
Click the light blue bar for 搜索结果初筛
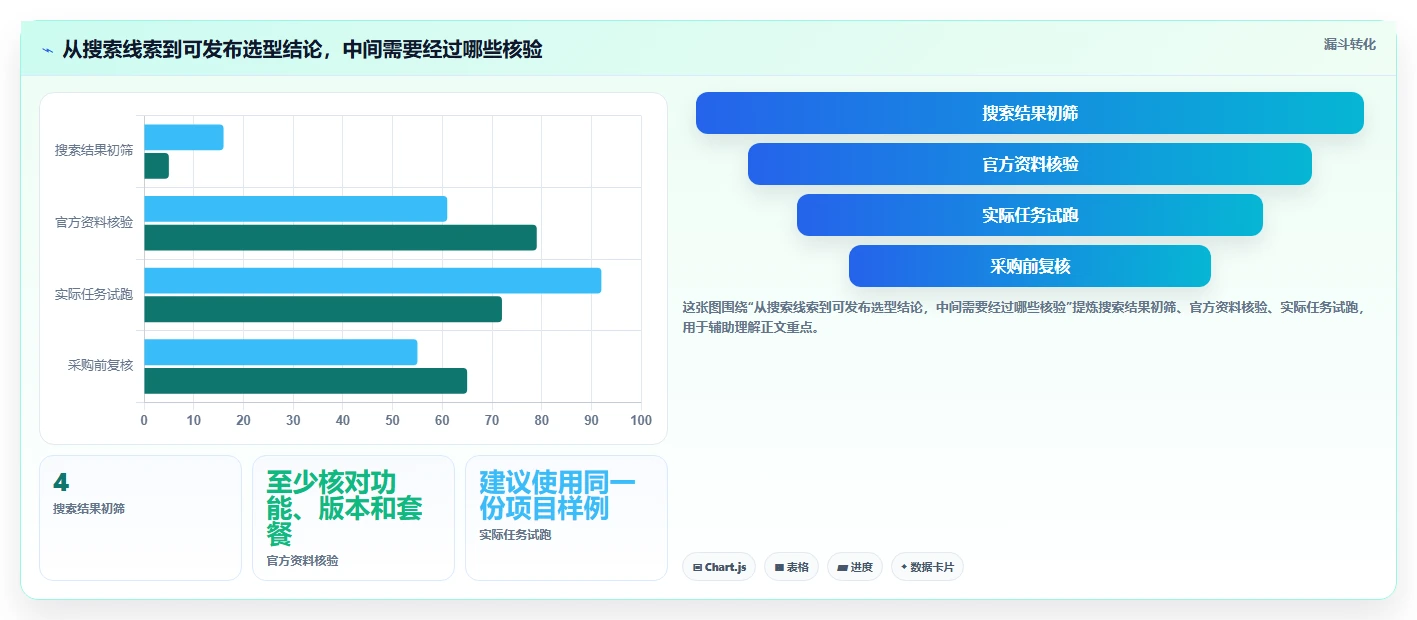[x=184, y=137]
